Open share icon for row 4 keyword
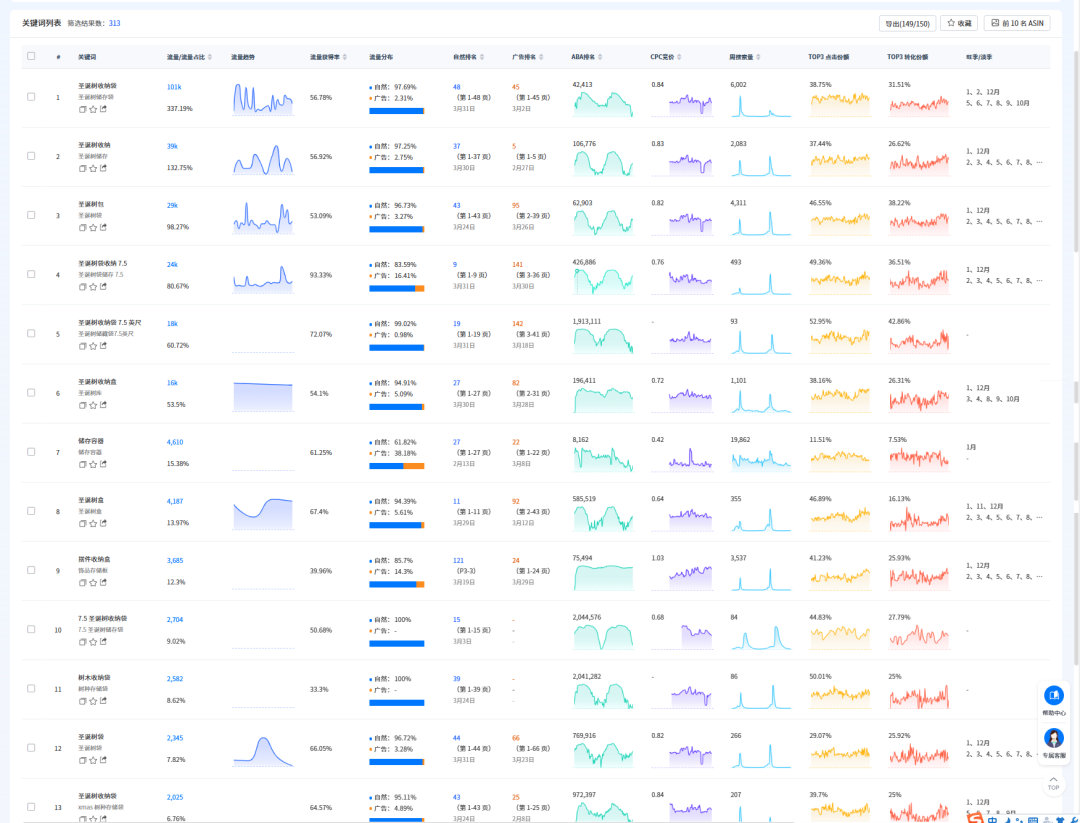 point(103,287)
